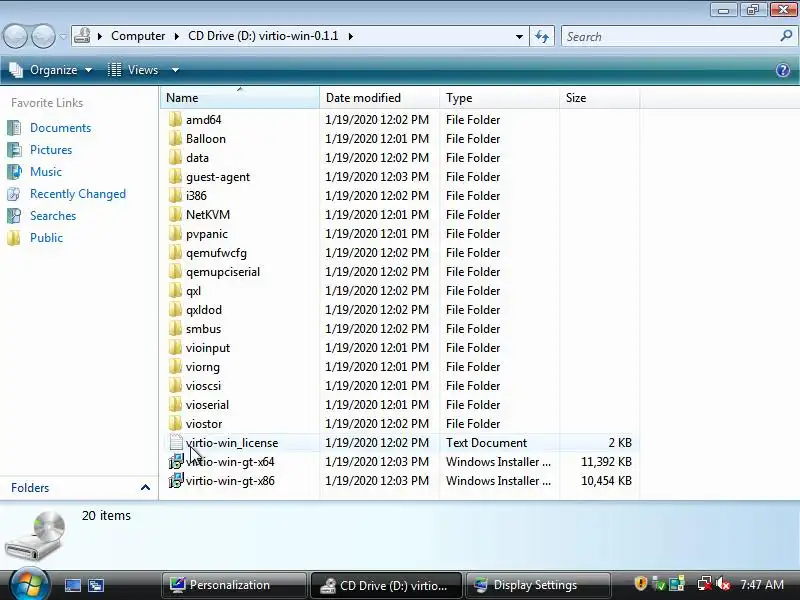
Task: Select the smbus folder icon
Action: click(176, 329)
